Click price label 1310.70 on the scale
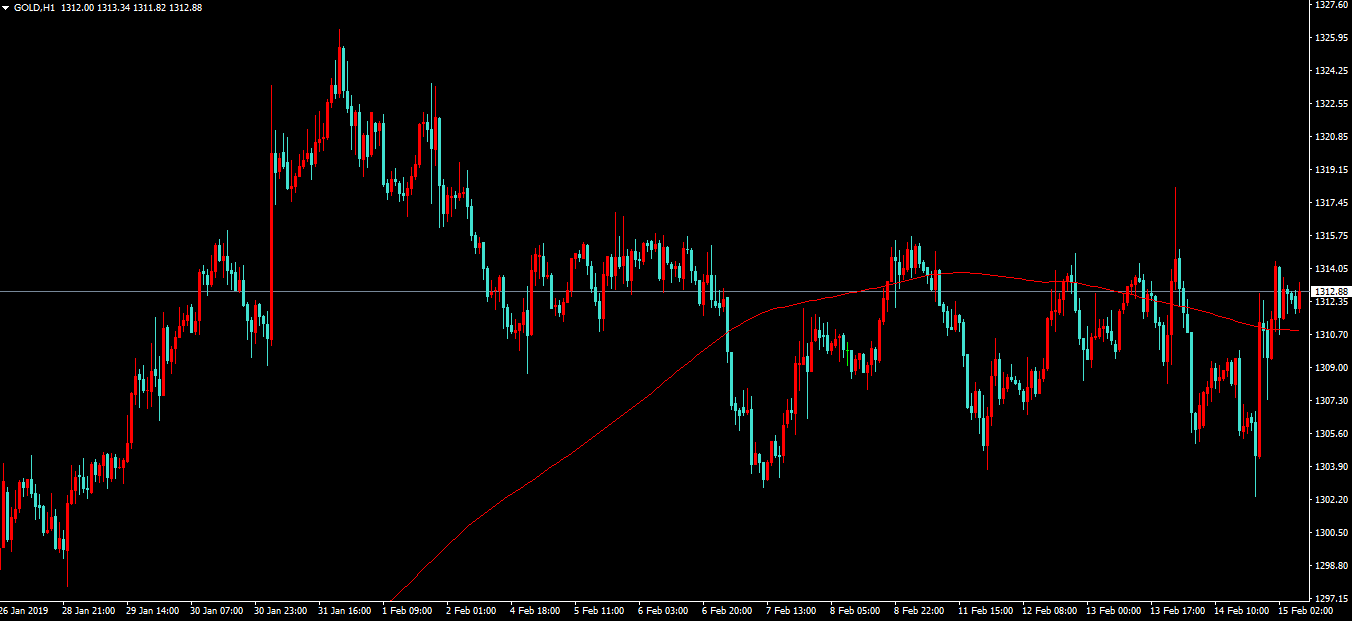Viewport: 1352px width, 621px height. click(1330, 334)
